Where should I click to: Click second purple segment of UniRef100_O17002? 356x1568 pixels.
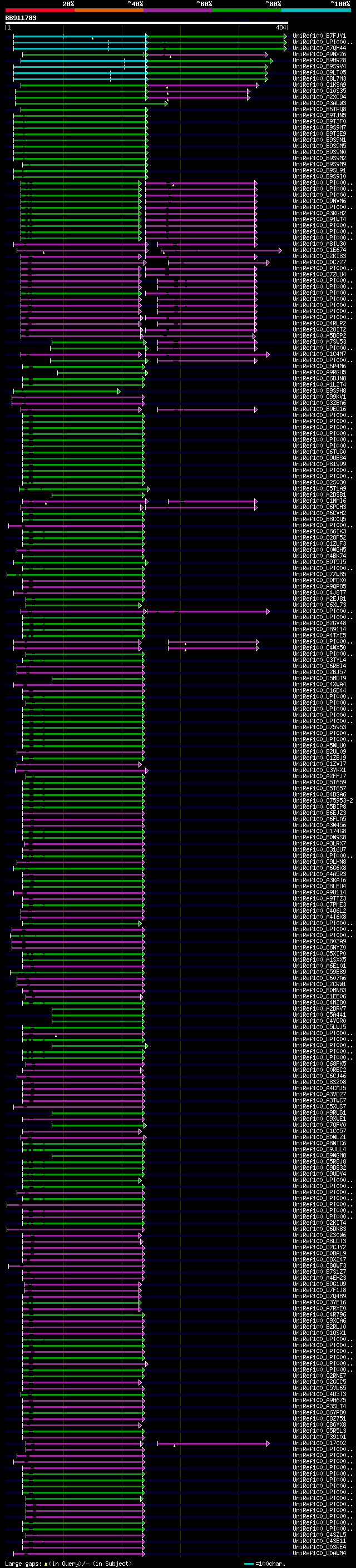[213, 1443]
